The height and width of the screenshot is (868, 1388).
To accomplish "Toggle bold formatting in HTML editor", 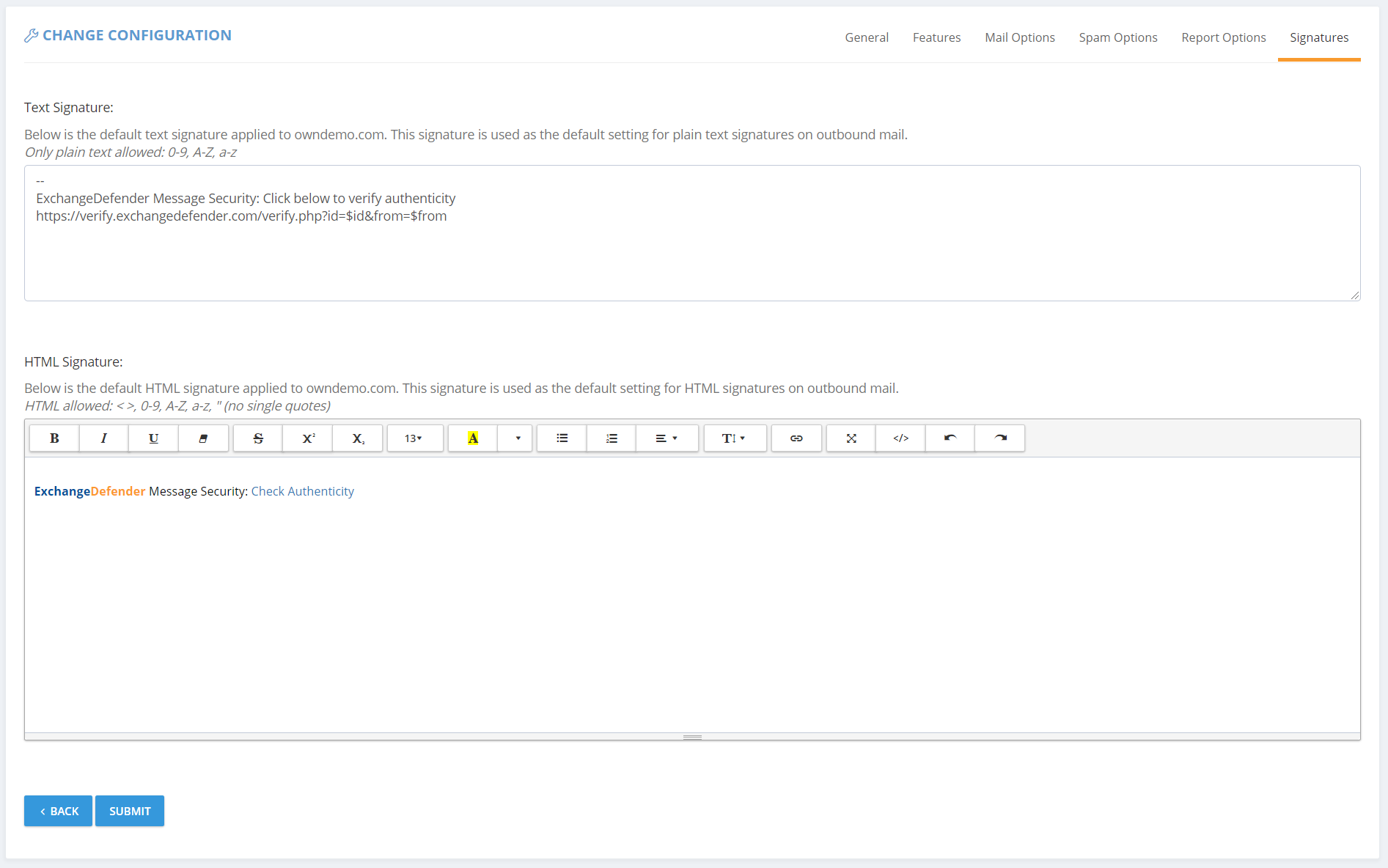I will pos(54,438).
